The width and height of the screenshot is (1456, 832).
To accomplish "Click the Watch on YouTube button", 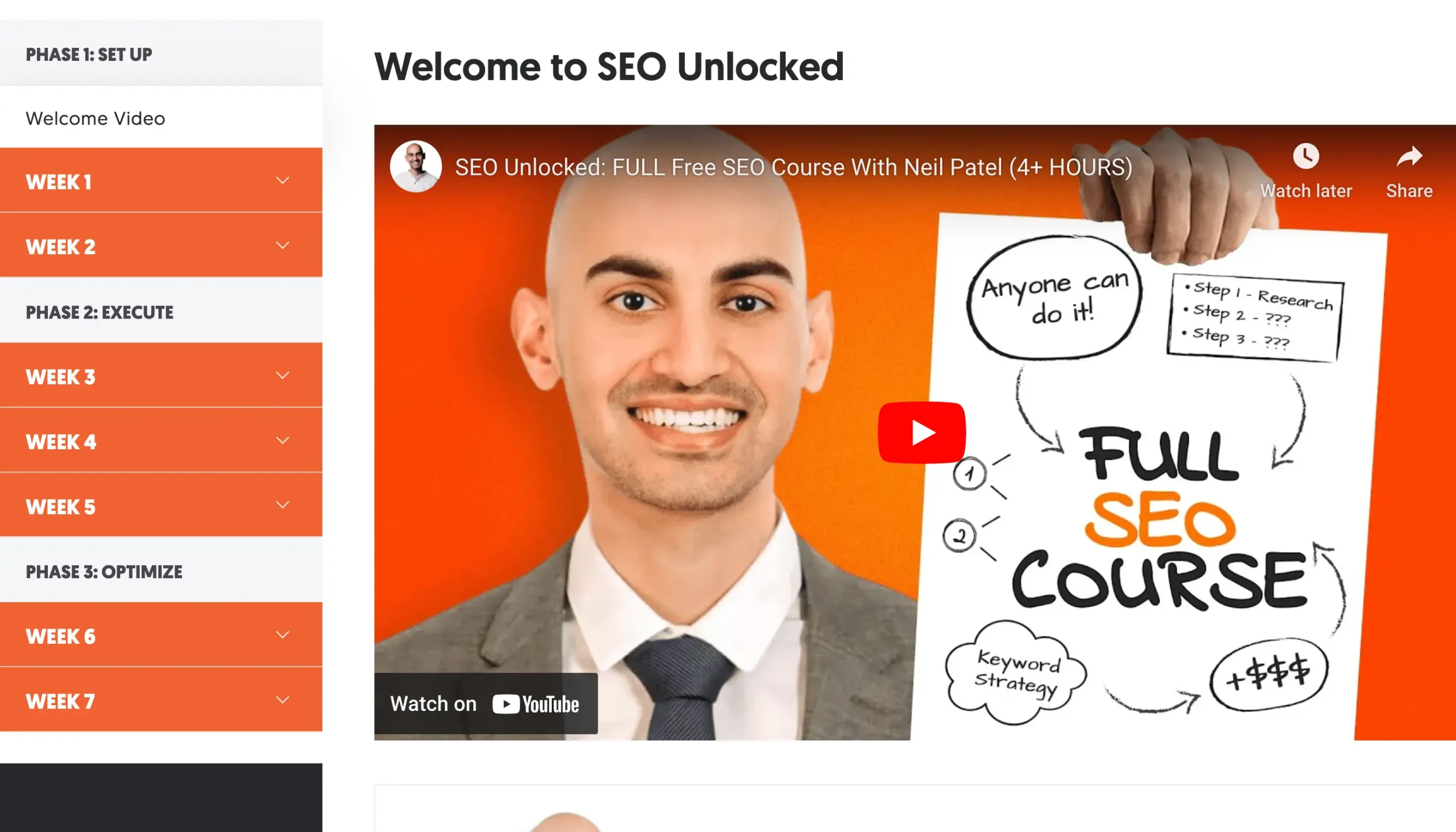I will tap(486, 703).
